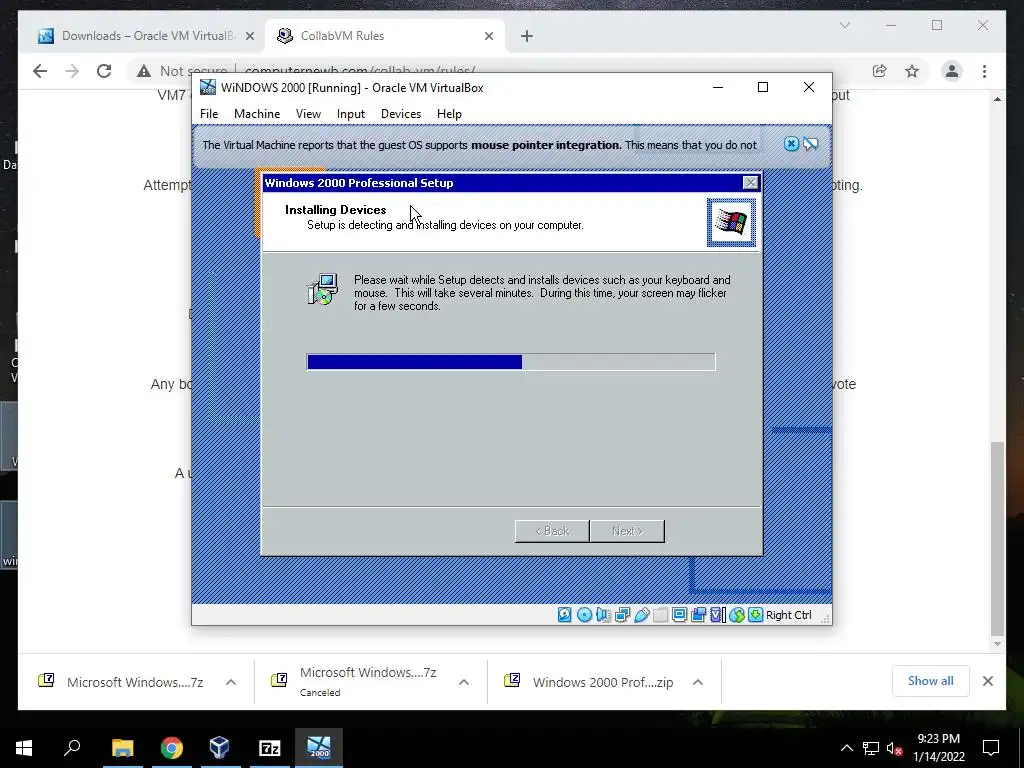Expand options for Windows 2000 Prof zip download

(697, 682)
